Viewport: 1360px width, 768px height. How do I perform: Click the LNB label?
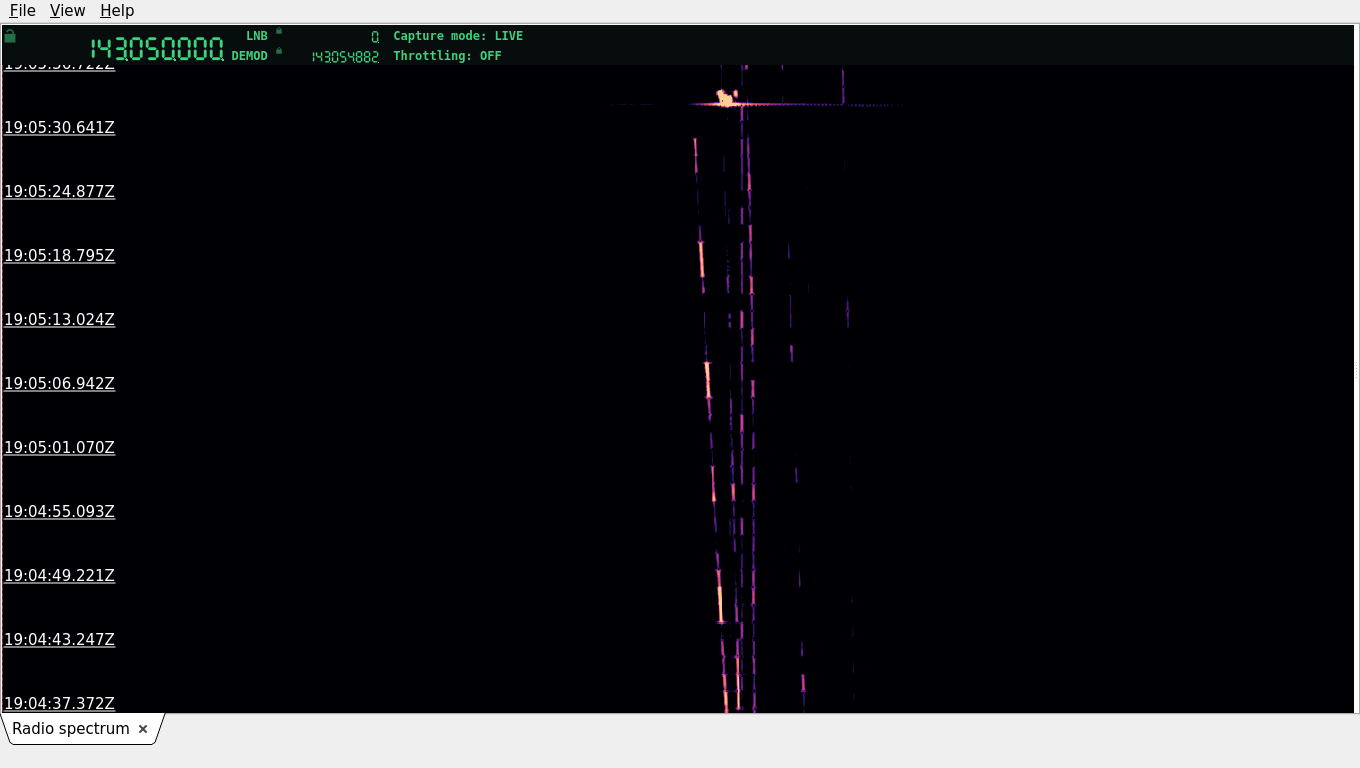(257, 36)
